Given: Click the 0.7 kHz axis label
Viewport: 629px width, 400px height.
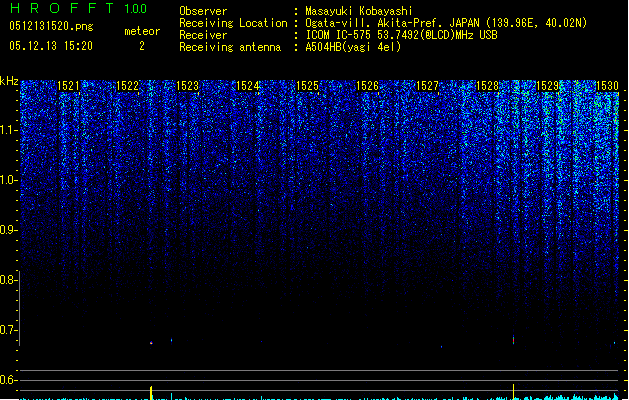Looking at the screenshot, I should pyautogui.click(x=9, y=330).
